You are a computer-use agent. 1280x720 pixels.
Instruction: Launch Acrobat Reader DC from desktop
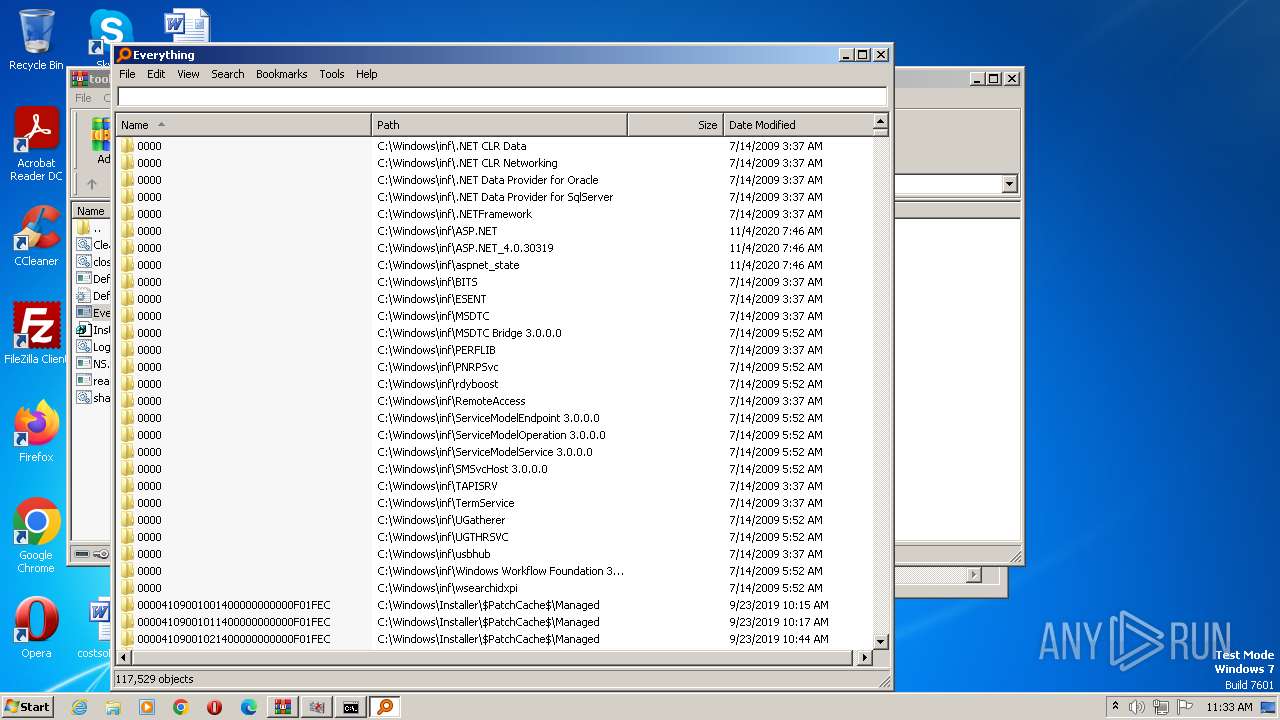[36, 145]
